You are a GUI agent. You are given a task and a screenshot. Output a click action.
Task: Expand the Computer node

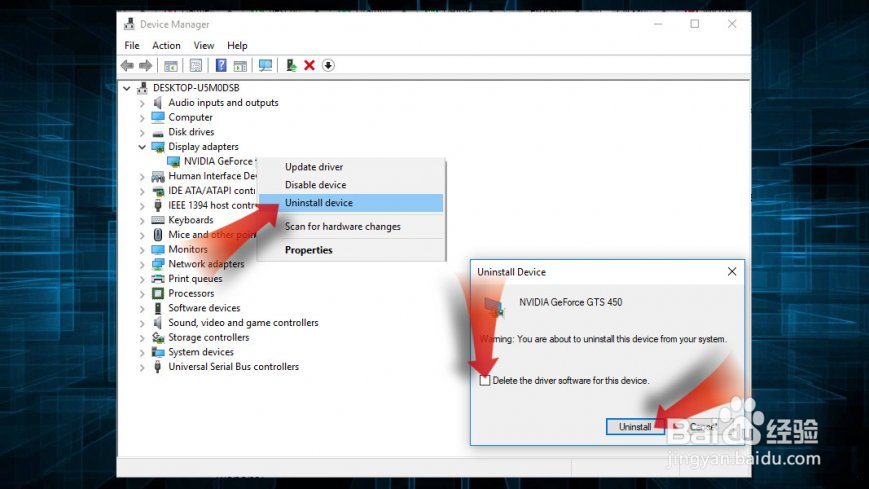tap(142, 118)
